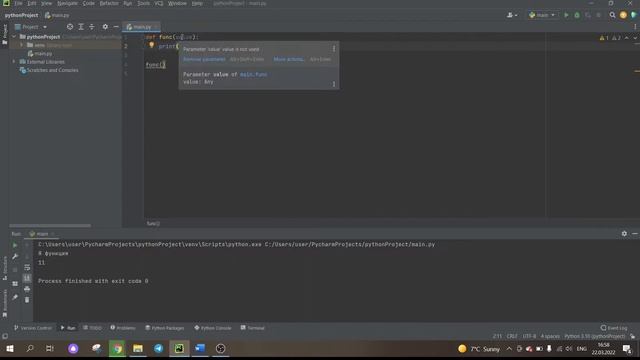Image resolution: width=640 pixels, height=360 pixels.
Task: Open the TODO tool window
Action: tap(92, 328)
